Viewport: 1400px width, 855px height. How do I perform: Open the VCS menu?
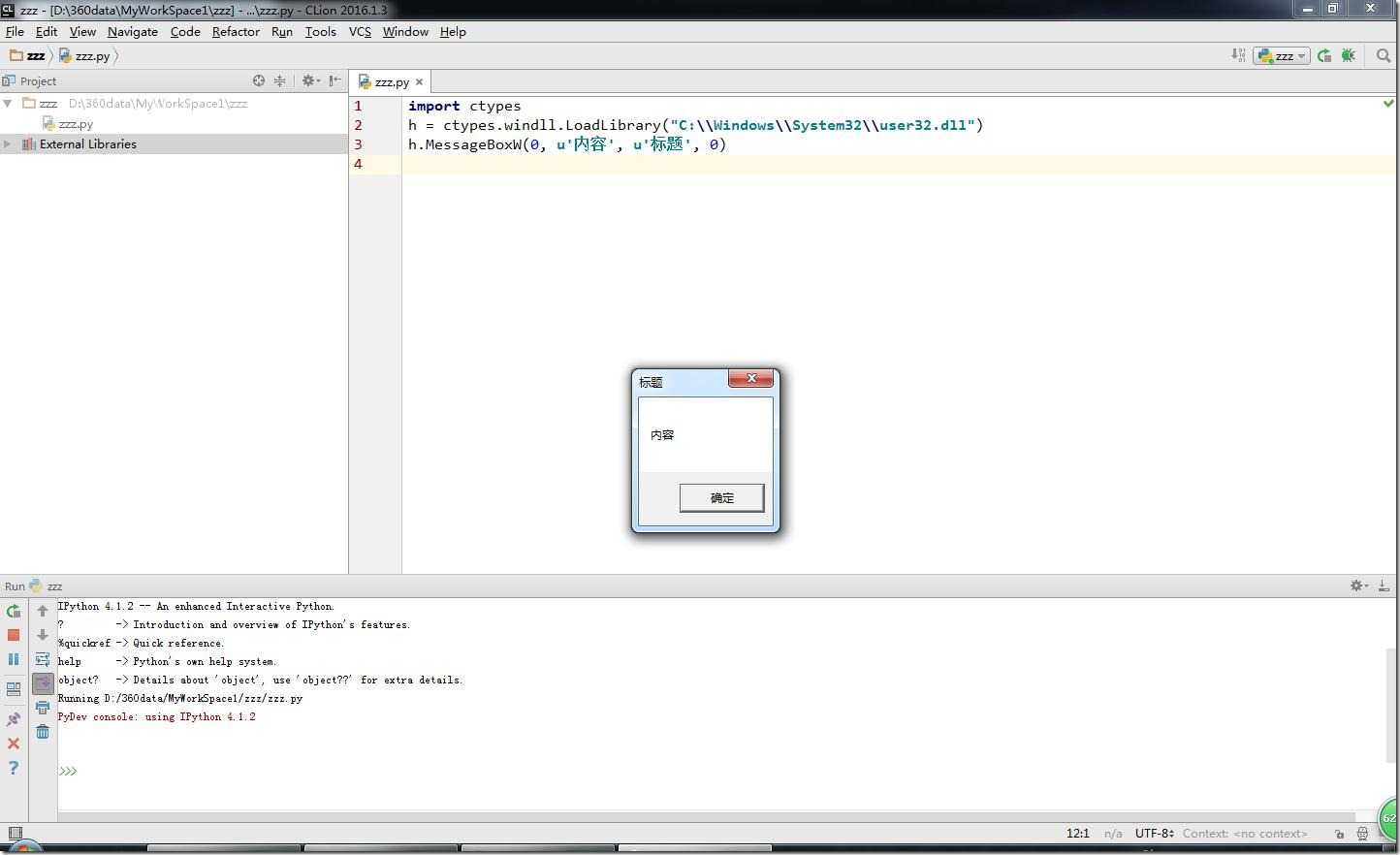point(360,31)
